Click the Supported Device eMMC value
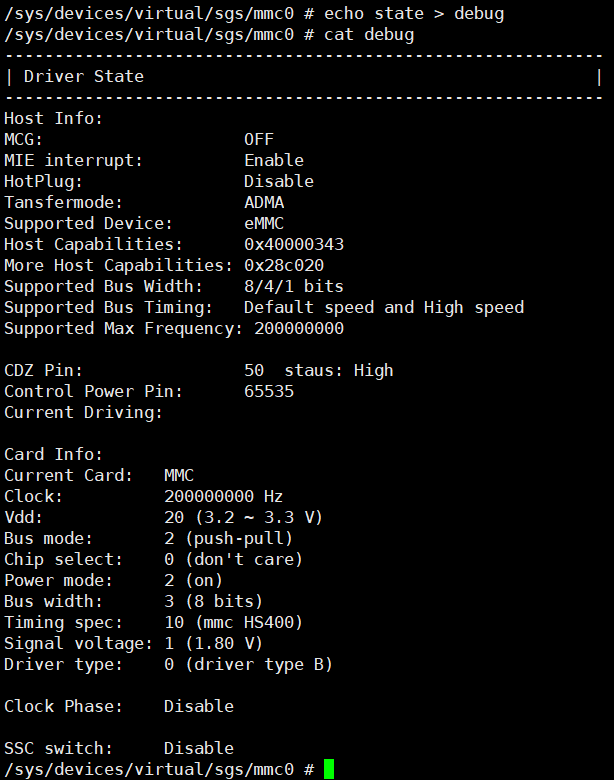This screenshot has width=614, height=780. tap(264, 223)
